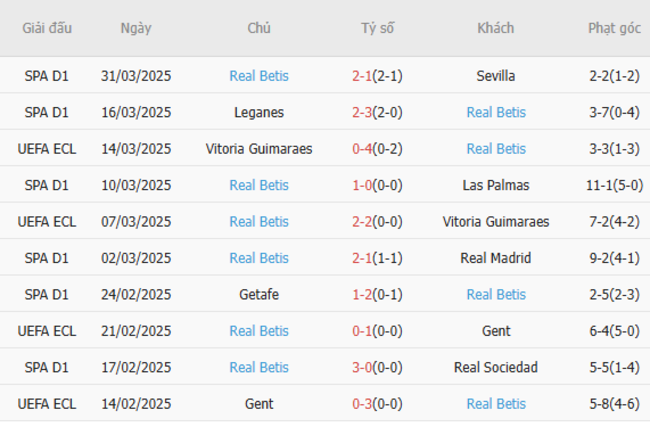Screen dimensions: 650x427
Task: Open Real Betis link in the Real Madrid row
Action: (259, 258)
